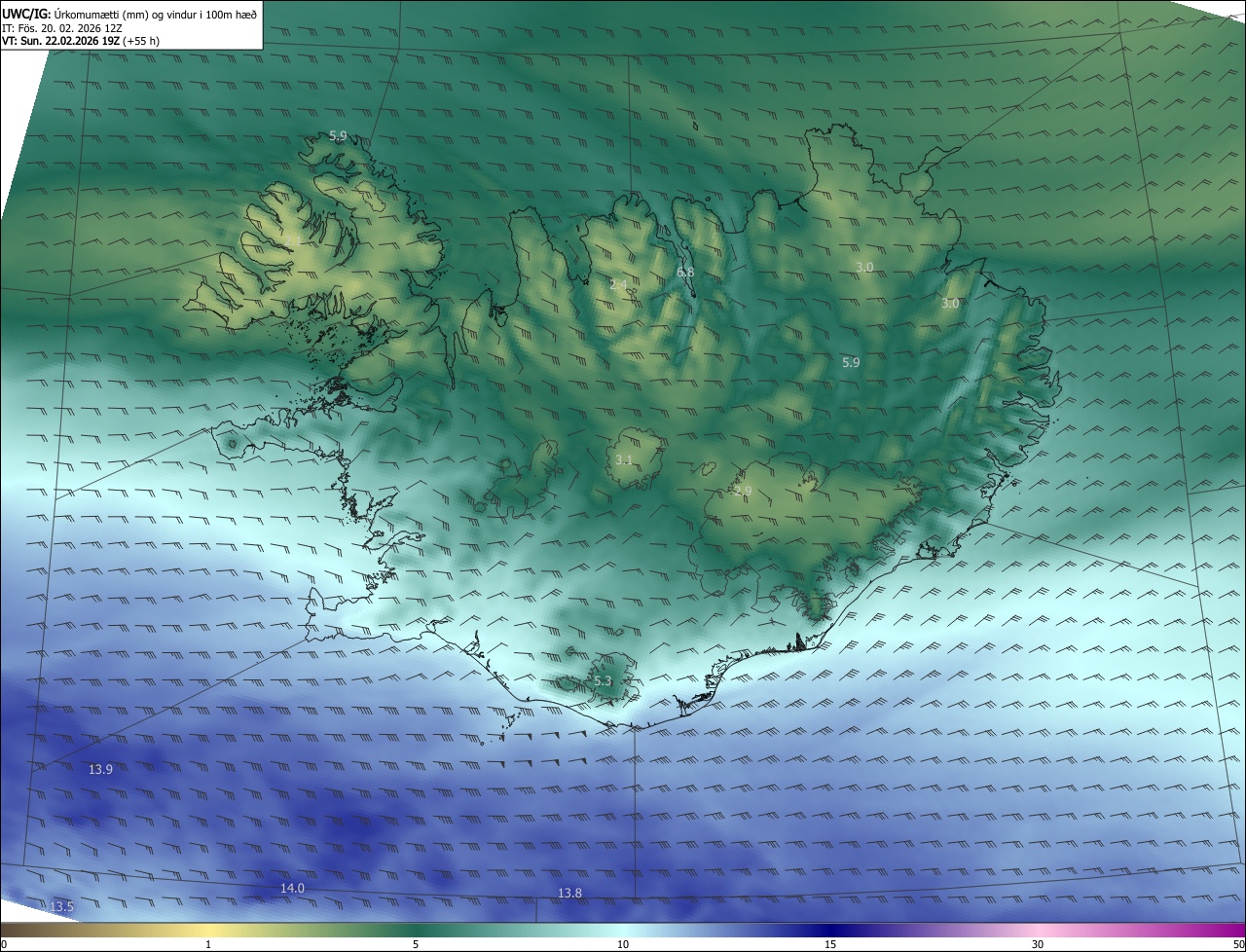This screenshot has width=1246, height=952.
Task: Click the colorbar tick label "30"
Action: click(x=1038, y=944)
